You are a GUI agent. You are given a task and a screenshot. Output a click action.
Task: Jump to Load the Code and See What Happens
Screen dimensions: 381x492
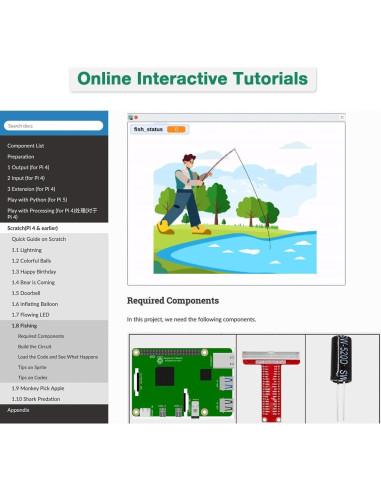58,357
